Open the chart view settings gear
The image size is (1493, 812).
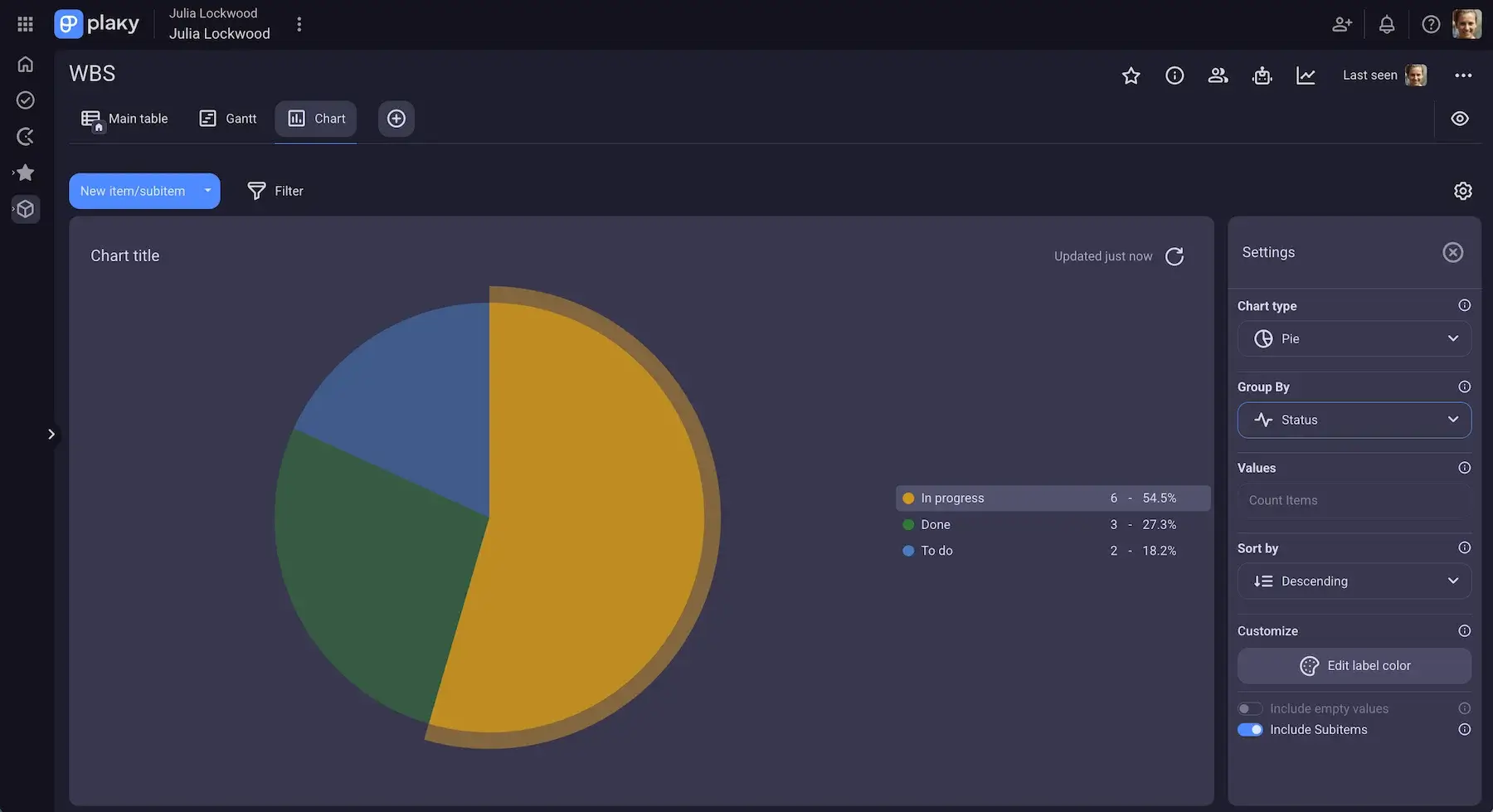(1462, 191)
